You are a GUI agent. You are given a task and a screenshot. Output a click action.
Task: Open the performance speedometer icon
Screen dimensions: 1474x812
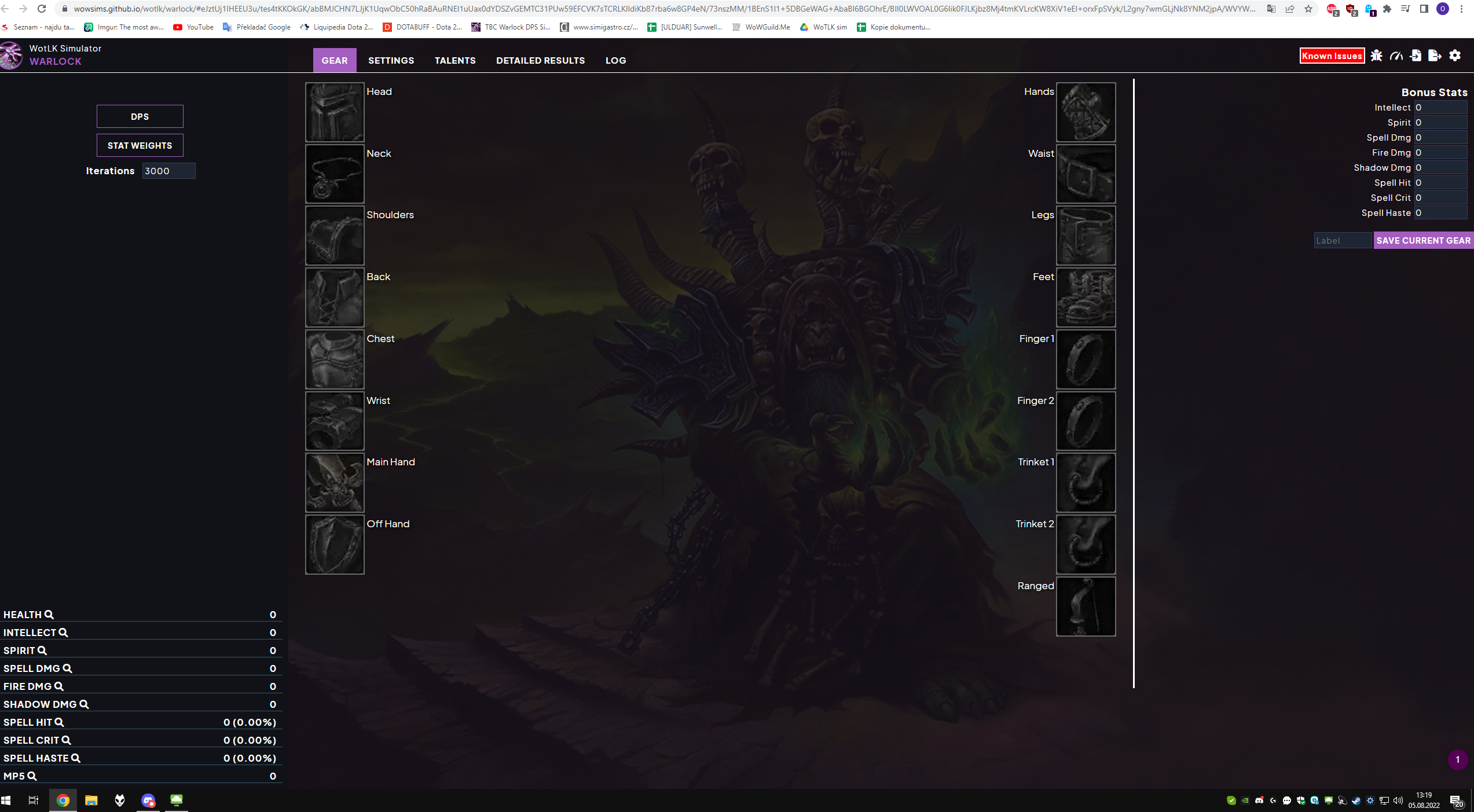[1396, 56]
